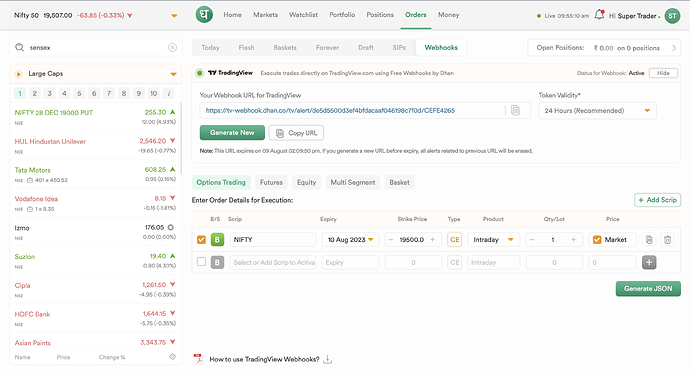Toggle CE type in empty row
Viewport: 690px width, 375px height.
click(455, 262)
